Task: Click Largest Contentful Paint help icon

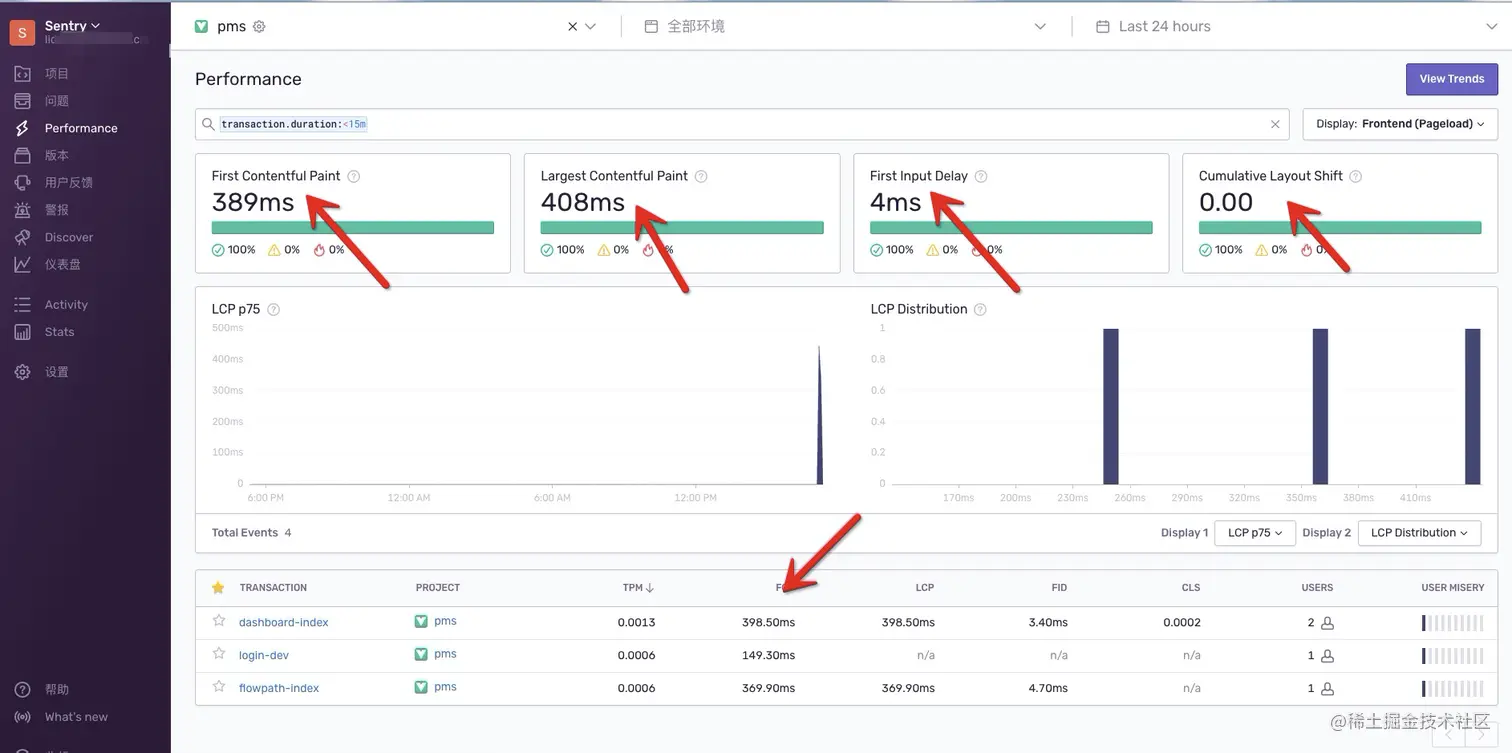Action: [x=701, y=176]
